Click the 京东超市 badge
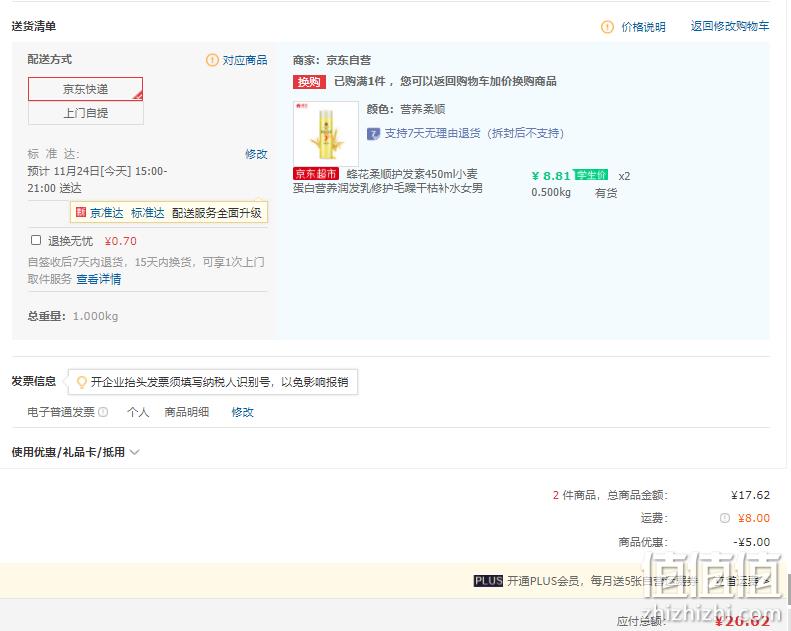 click(x=316, y=174)
